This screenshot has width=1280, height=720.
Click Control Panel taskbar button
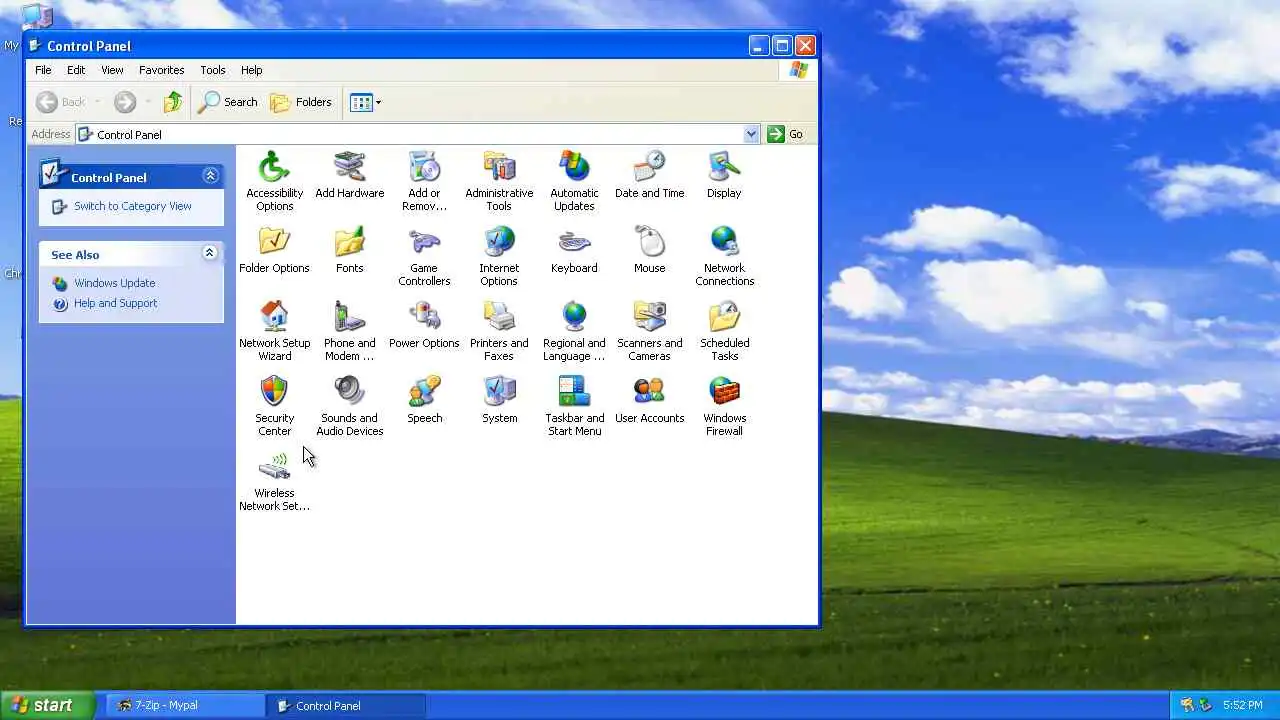pyautogui.click(x=347, y=705)
